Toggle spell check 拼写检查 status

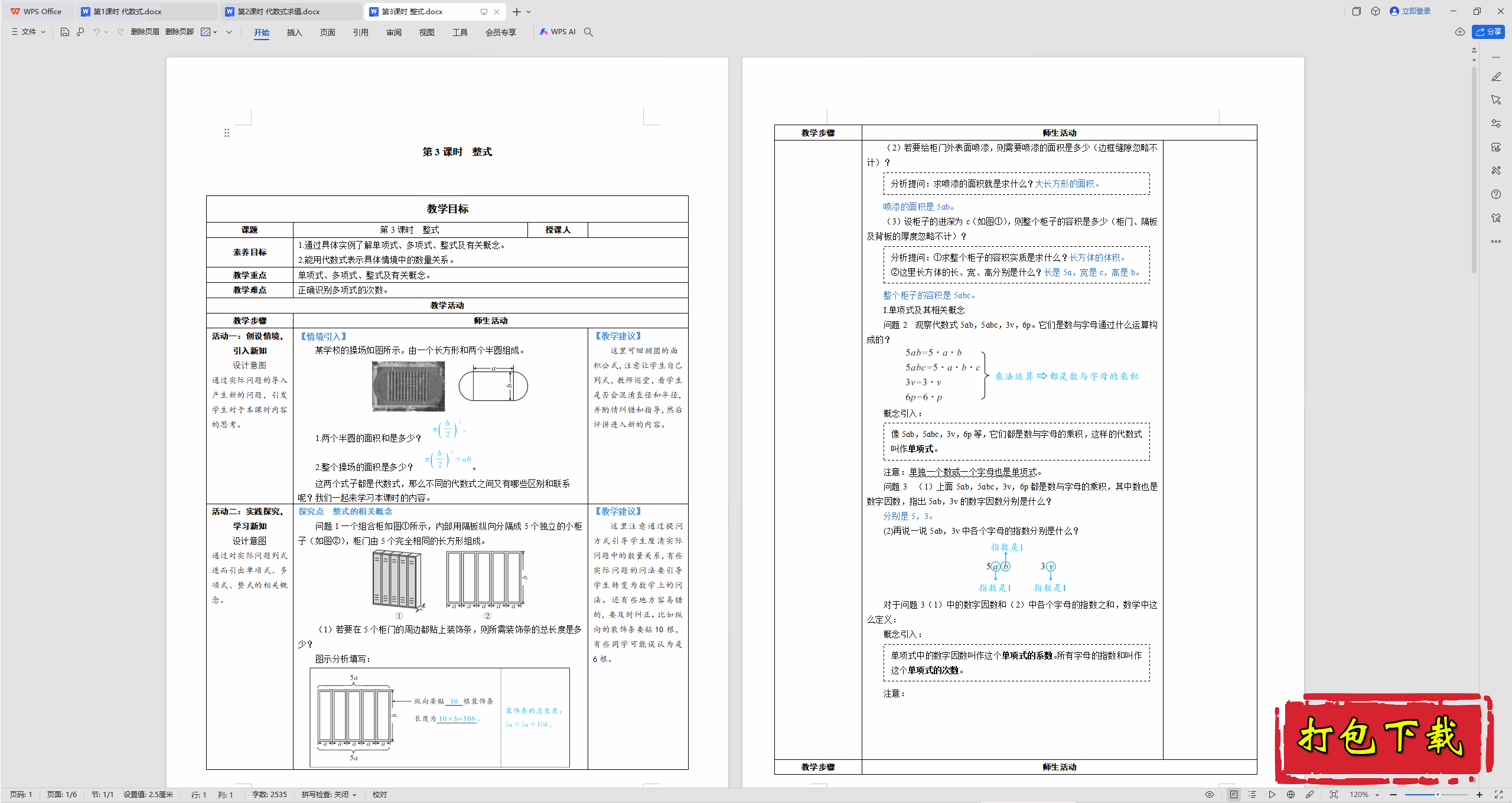pos(329,795)
